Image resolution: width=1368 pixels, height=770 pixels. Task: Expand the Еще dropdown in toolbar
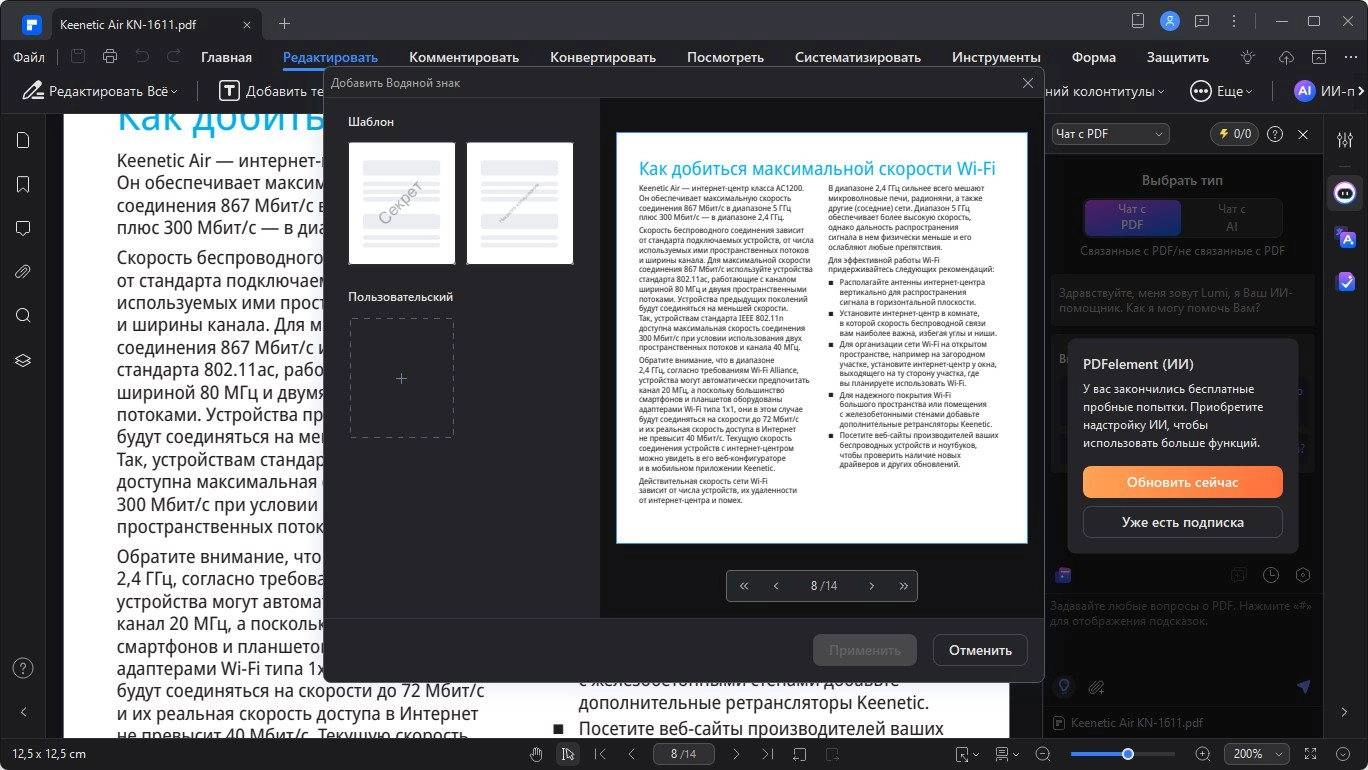point(1221,91)
